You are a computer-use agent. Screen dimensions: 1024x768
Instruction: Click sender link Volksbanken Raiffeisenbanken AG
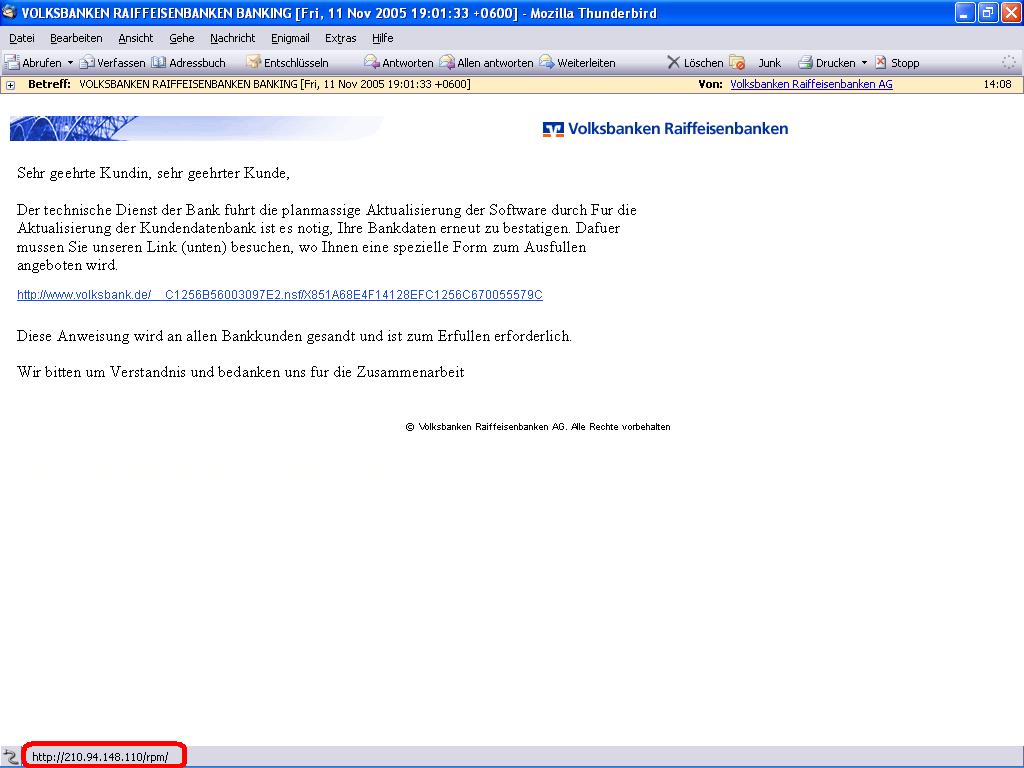[811, 84]
